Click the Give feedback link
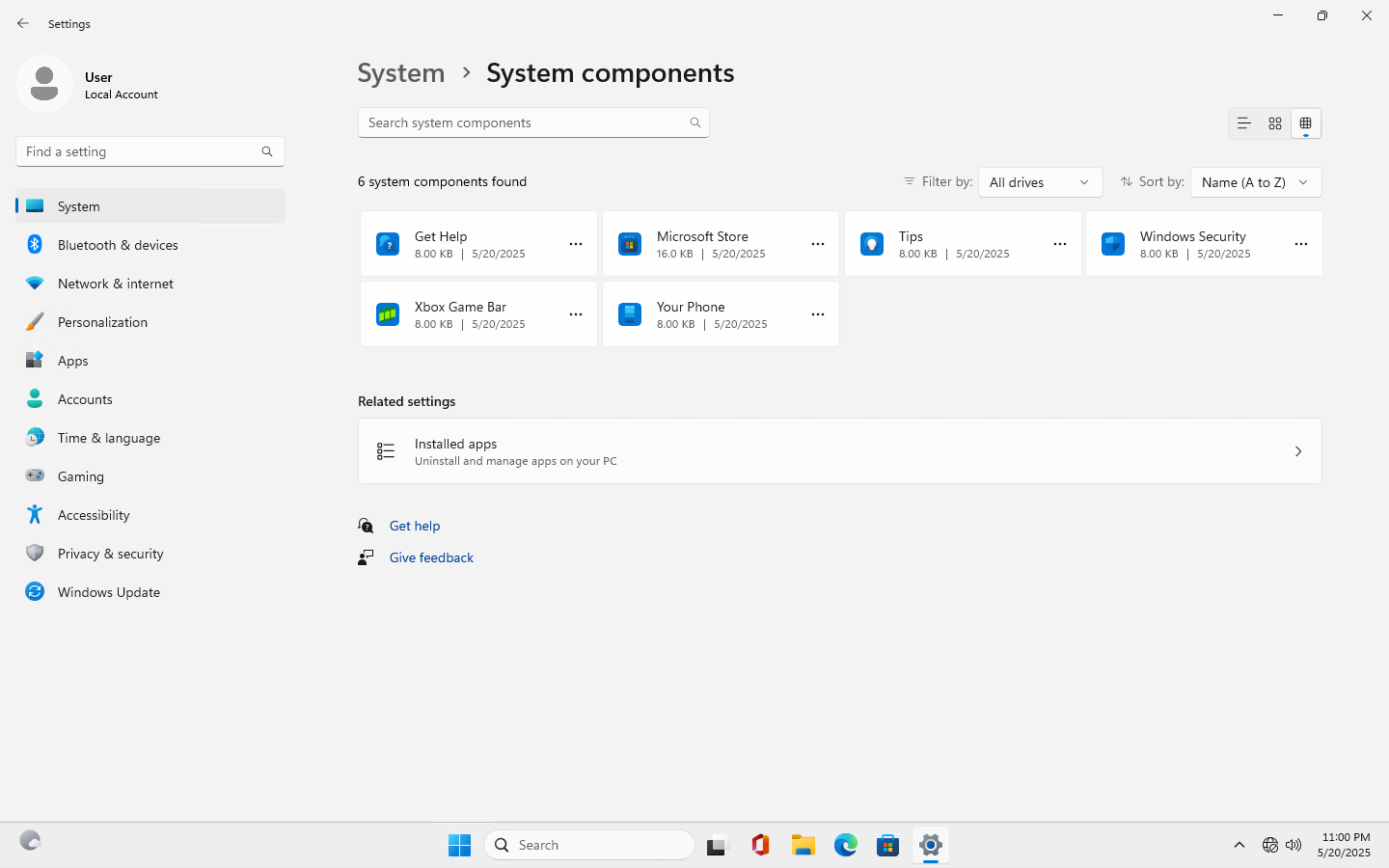Screen dimensions: 1389x868 click(431, 557)
